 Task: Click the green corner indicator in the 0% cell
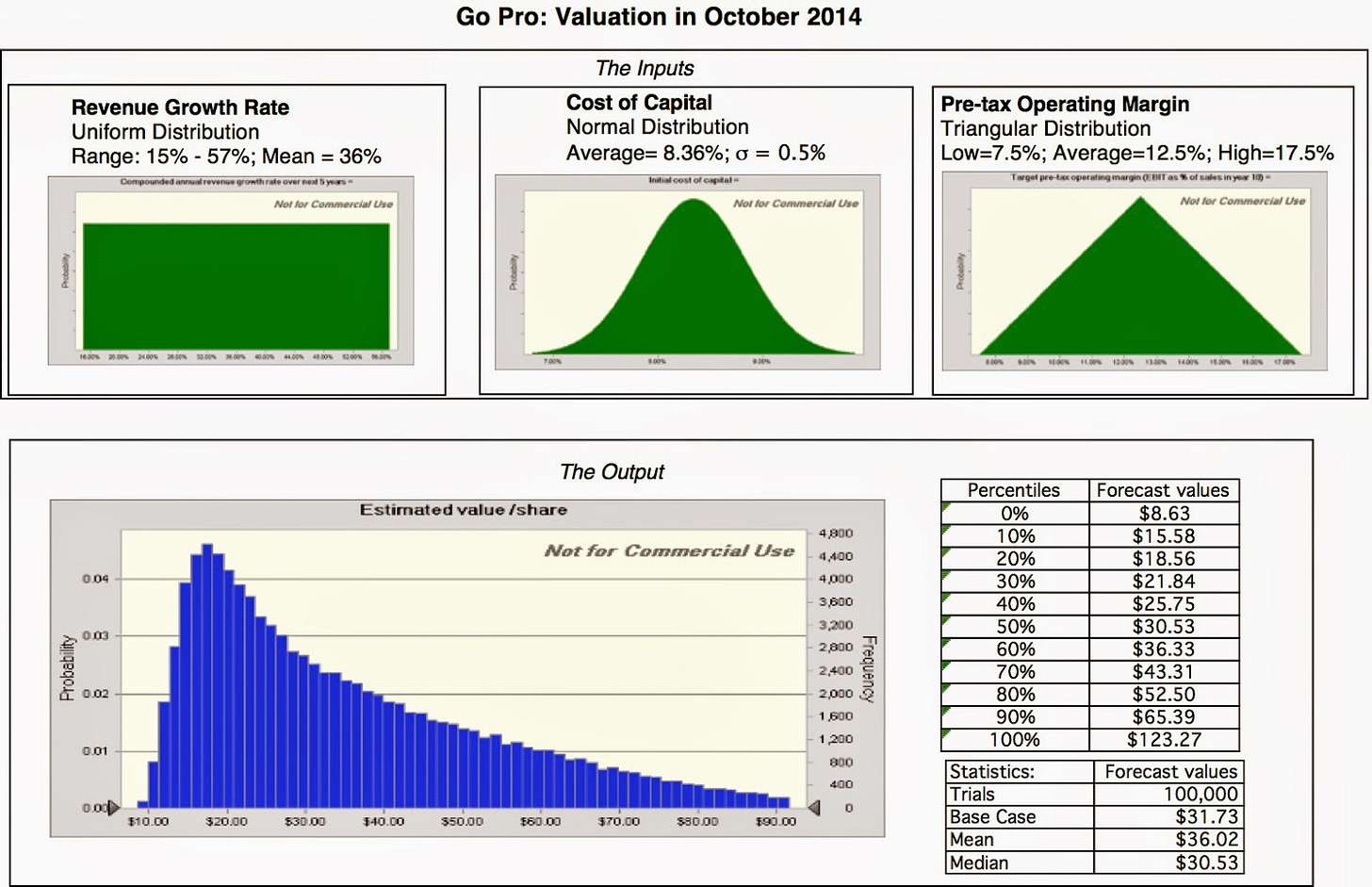[946, 508]
